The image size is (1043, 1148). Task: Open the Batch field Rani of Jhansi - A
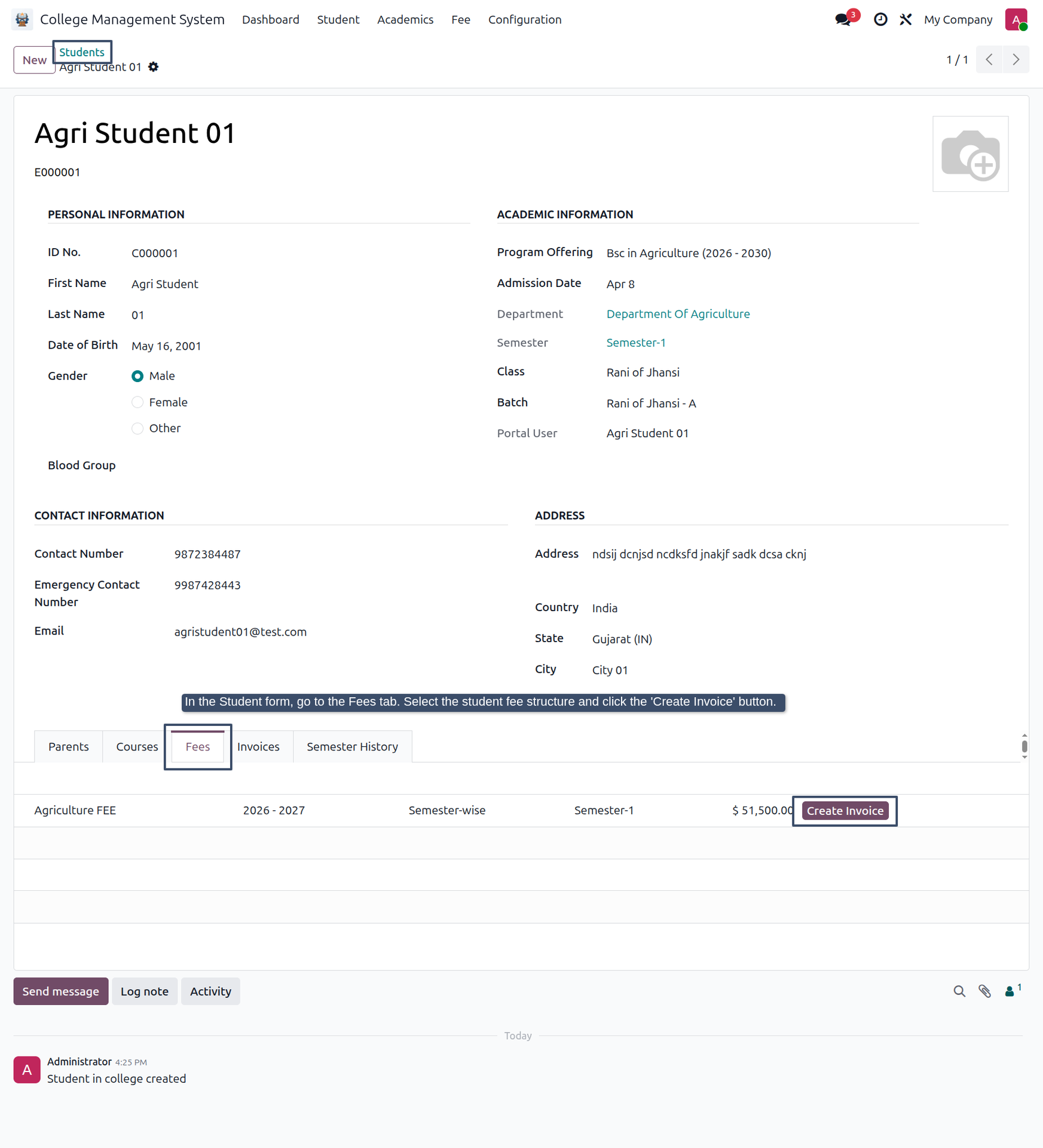pos(762,403)
